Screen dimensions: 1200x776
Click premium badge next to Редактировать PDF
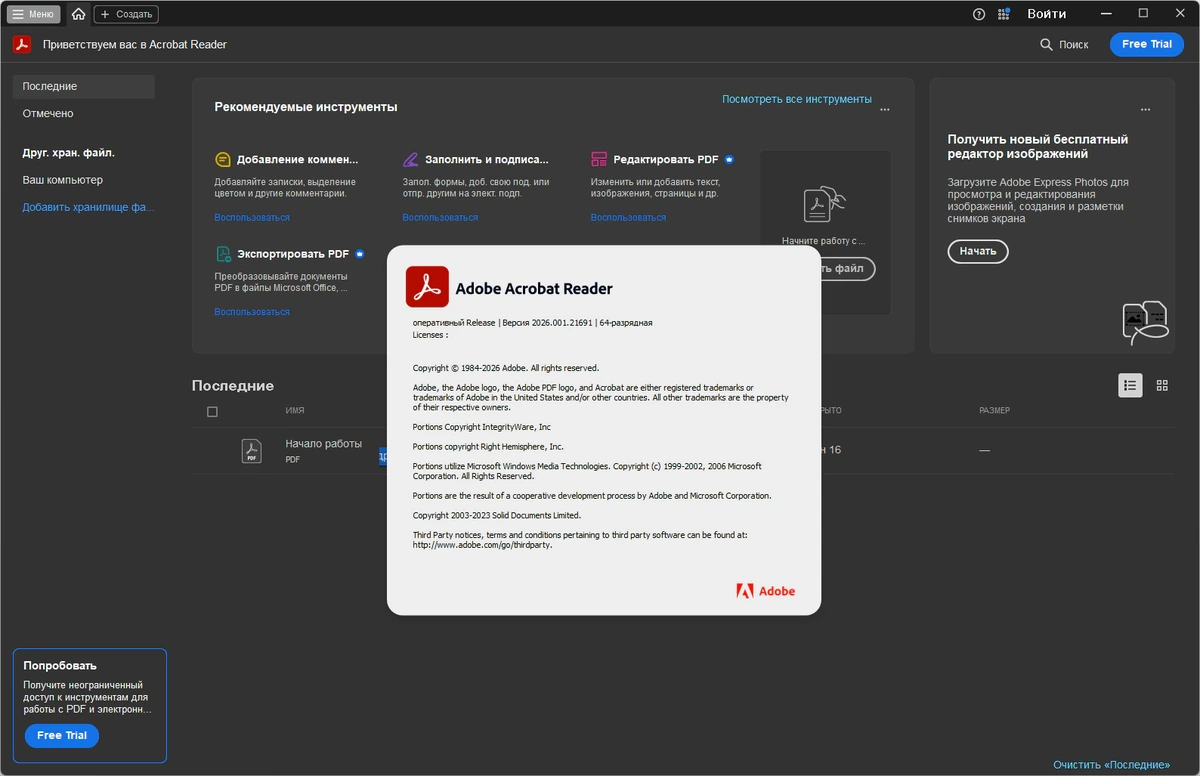(729, 159)
